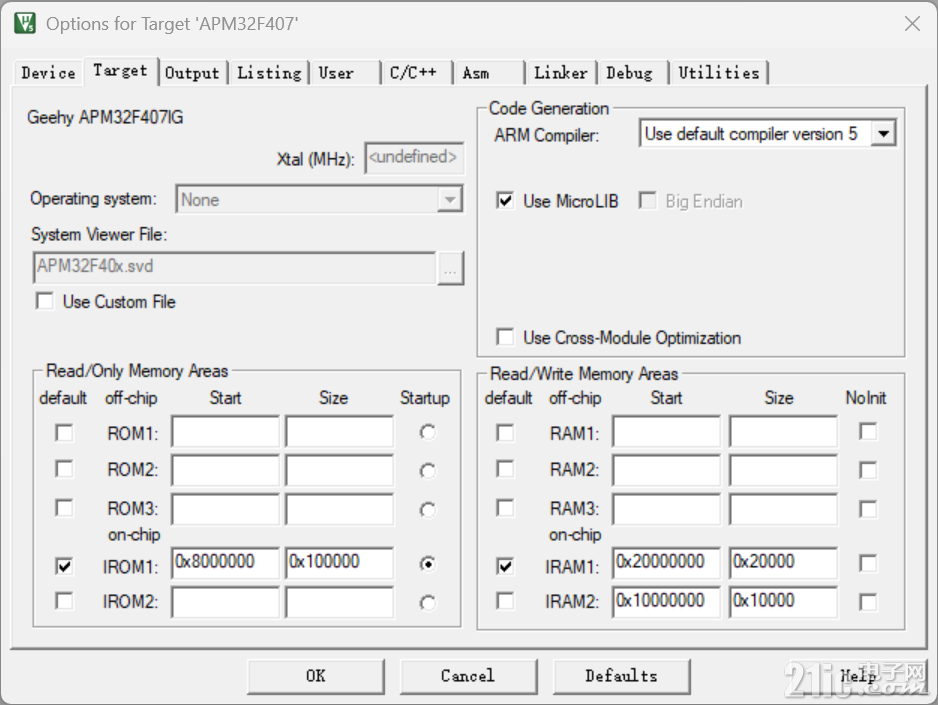Check the ROM3 default checkbox
The image size is (938, 705).
(x=64, y=508)
